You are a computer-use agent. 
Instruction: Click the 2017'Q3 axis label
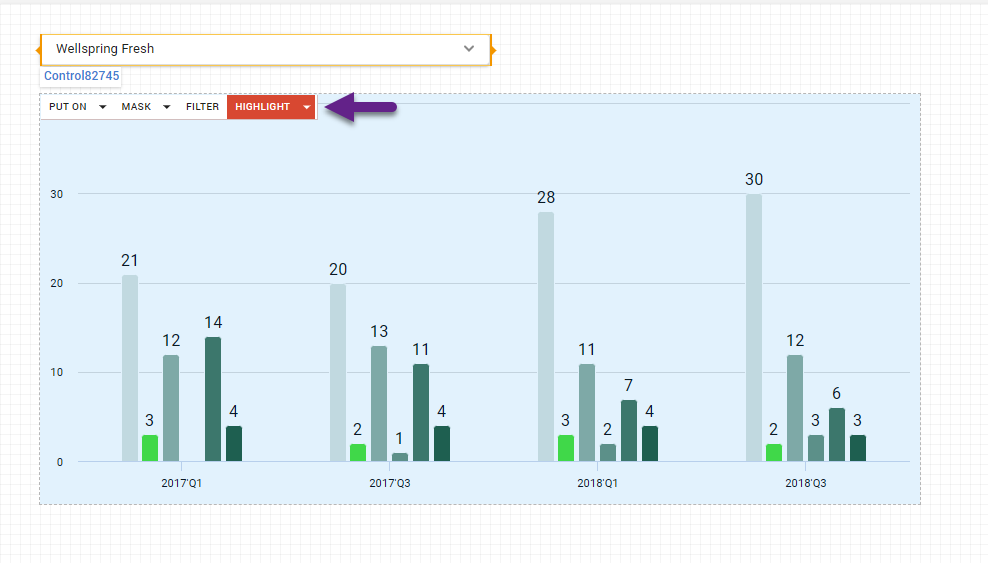(x=390, y=483)
